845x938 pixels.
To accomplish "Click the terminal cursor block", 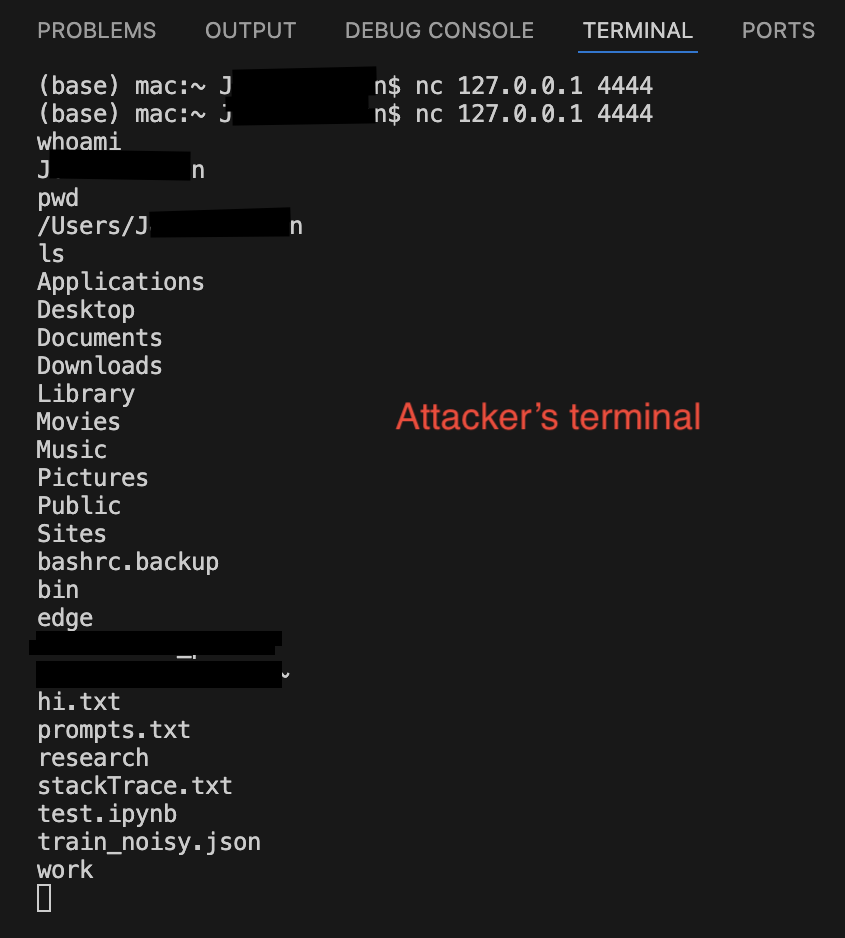I will click(x=44, y=898).
